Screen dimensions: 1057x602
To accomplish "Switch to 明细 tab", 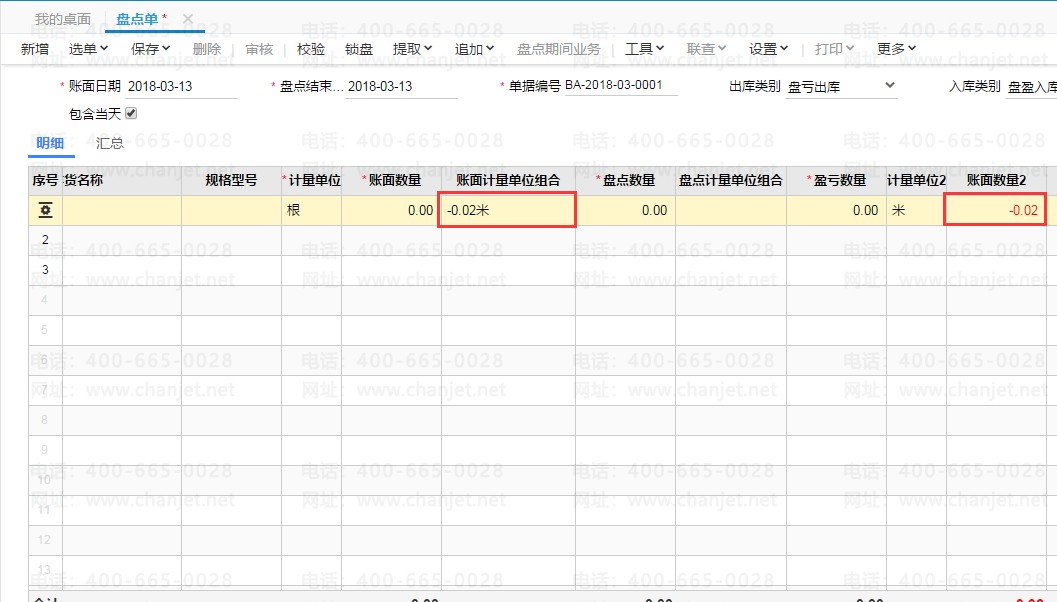I will click(50, 143).
